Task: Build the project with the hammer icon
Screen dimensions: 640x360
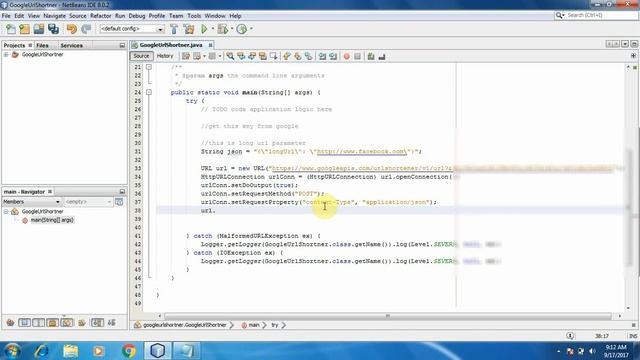Action: 174,29
